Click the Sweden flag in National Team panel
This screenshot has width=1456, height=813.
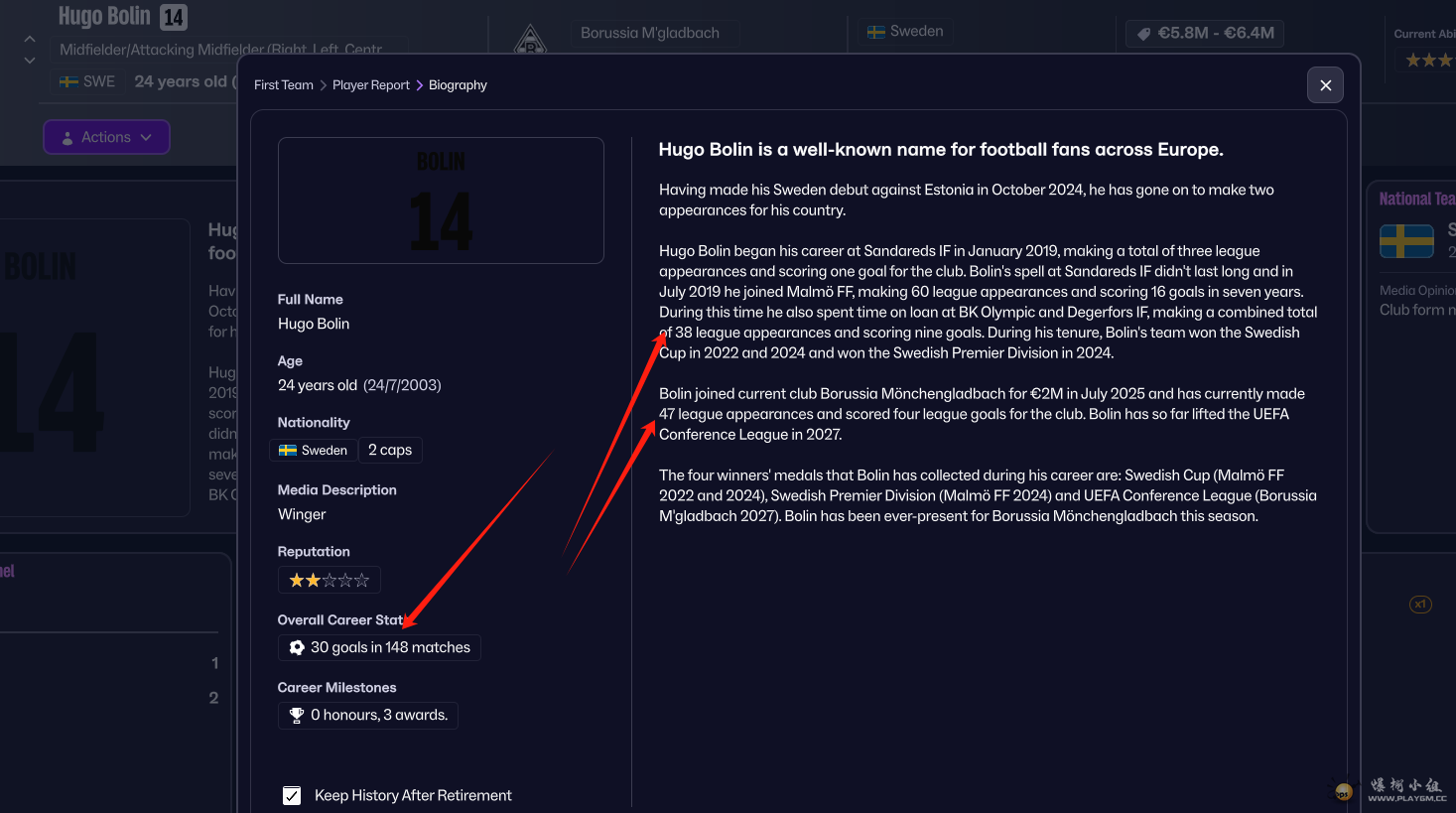[1406, 241]
